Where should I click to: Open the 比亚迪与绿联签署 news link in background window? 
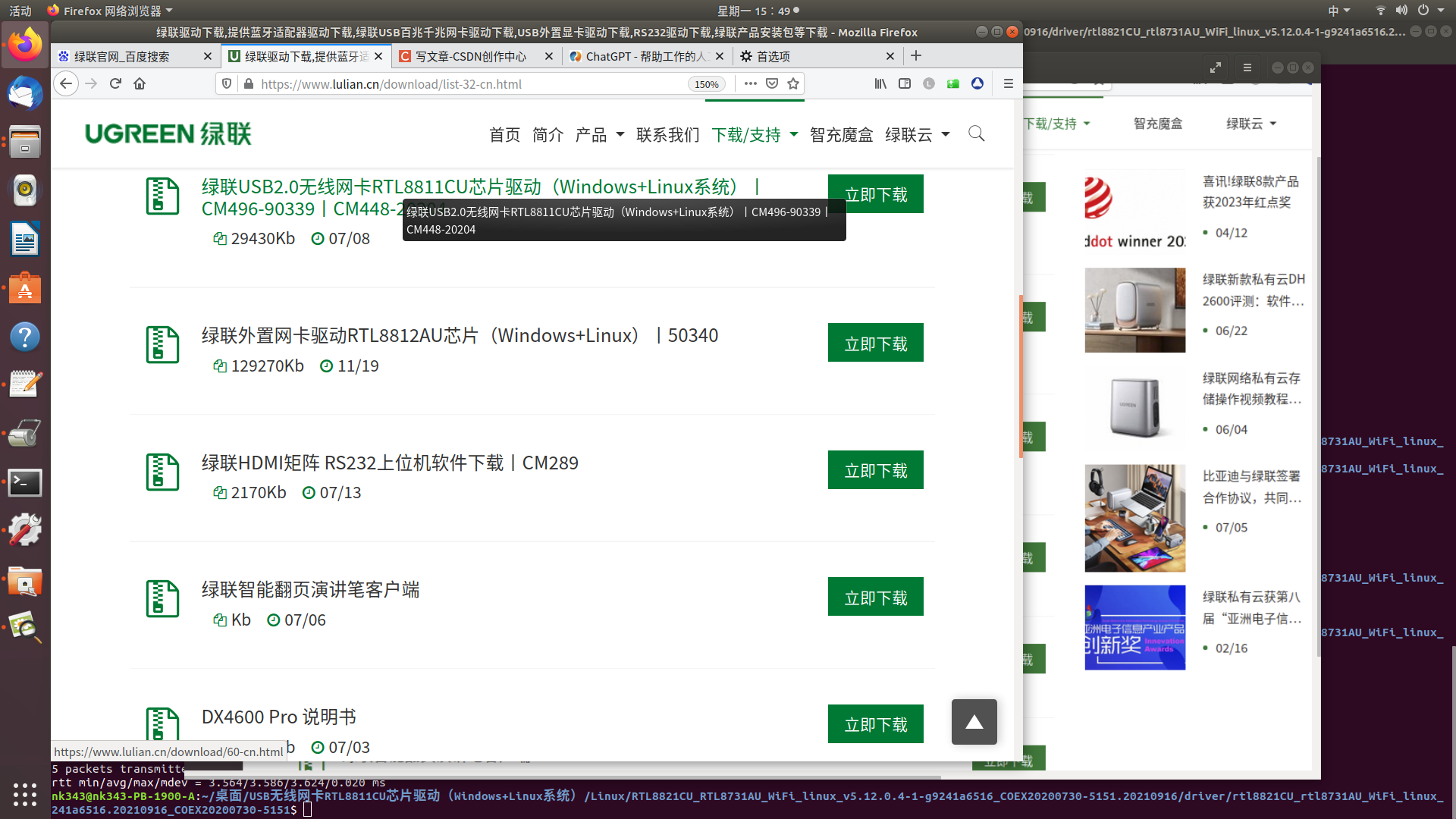pyautogui.click(x=1251, y=487)
